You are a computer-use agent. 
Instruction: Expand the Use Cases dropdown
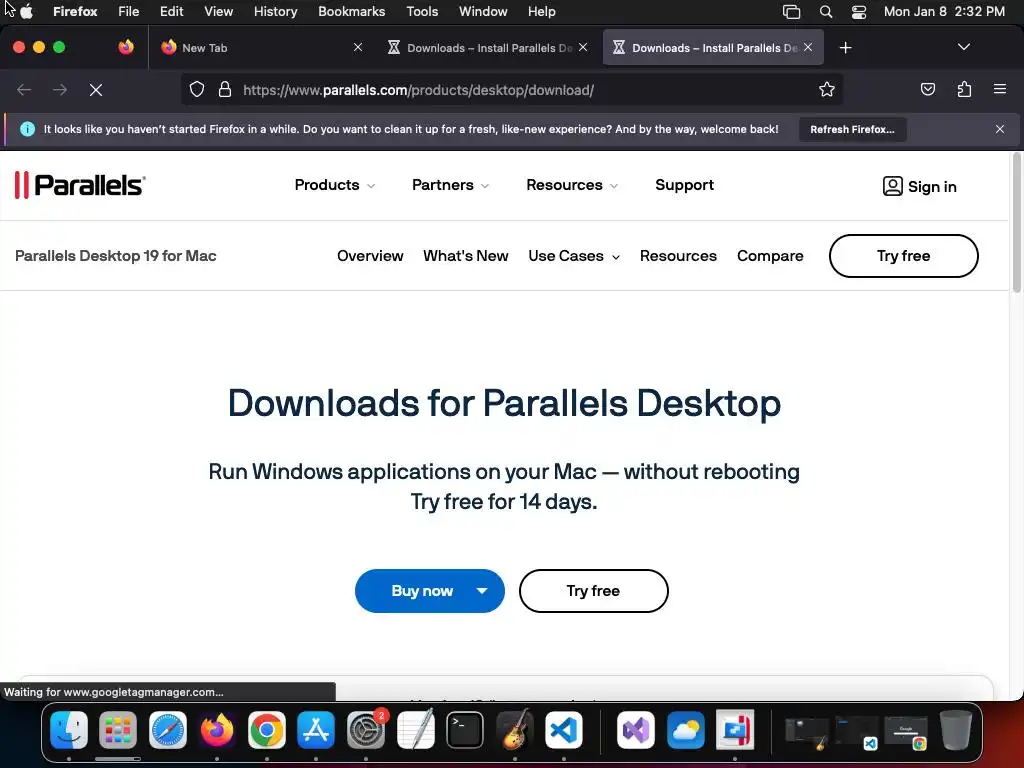[574, 256]
